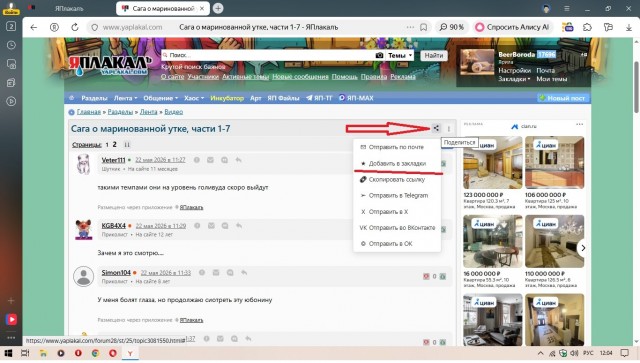Click the camera image-search icon
This screenshot has width=640, height=363.
(x=379, y=55)
